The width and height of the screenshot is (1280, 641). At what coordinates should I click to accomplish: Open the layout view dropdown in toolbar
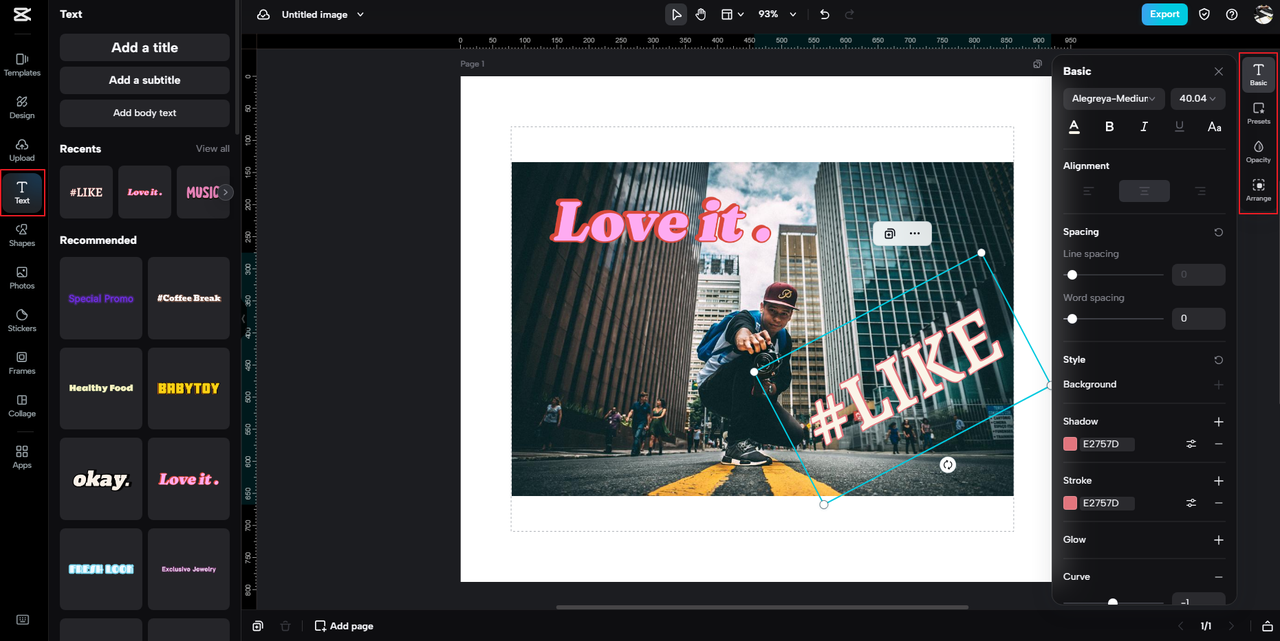[x=733, y=14]
